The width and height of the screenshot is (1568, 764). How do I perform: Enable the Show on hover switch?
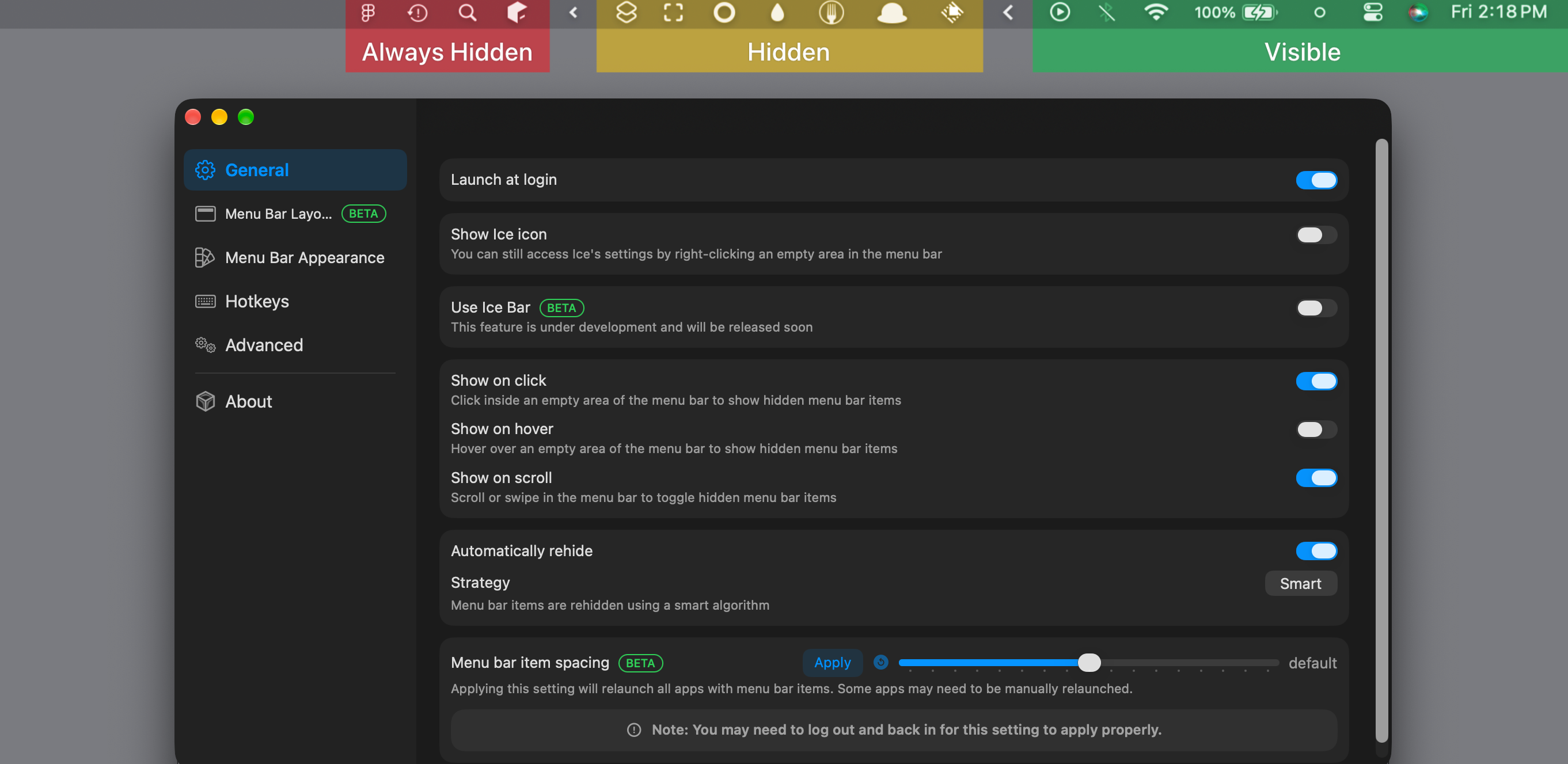tap(1316, 429)
